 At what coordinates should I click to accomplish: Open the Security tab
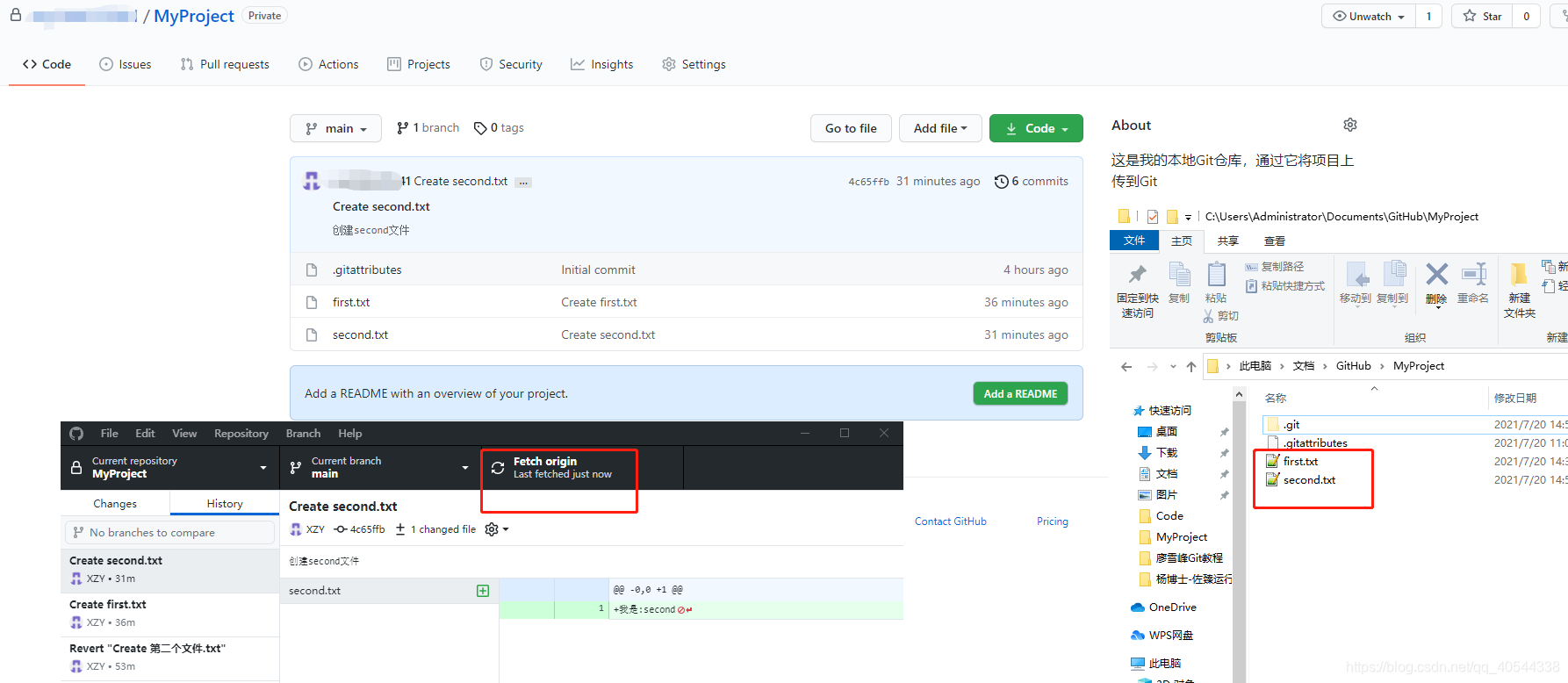click(x=511, y=64)
